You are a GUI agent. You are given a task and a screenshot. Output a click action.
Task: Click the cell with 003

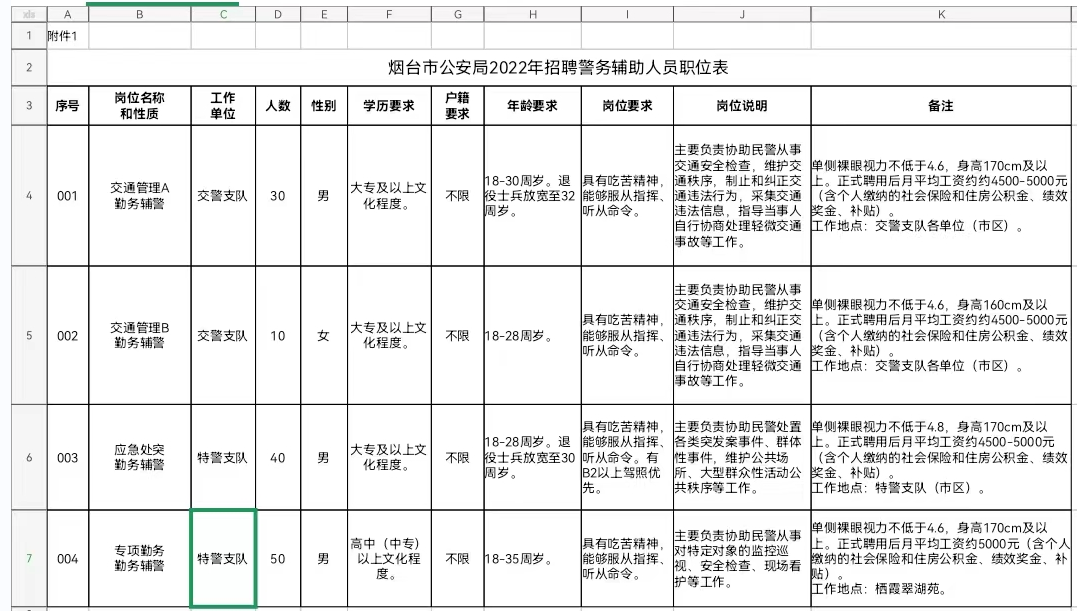[x=67, y=457]
